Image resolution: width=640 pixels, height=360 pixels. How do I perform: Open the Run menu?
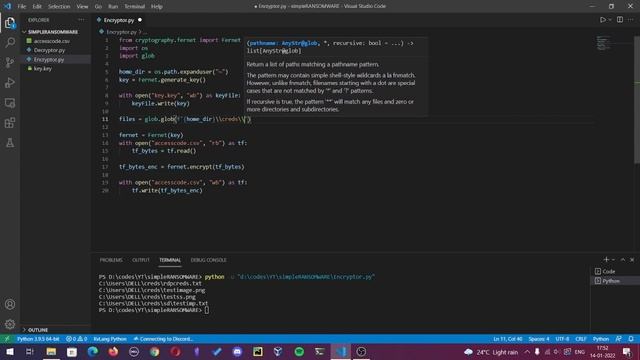(113, 7)
